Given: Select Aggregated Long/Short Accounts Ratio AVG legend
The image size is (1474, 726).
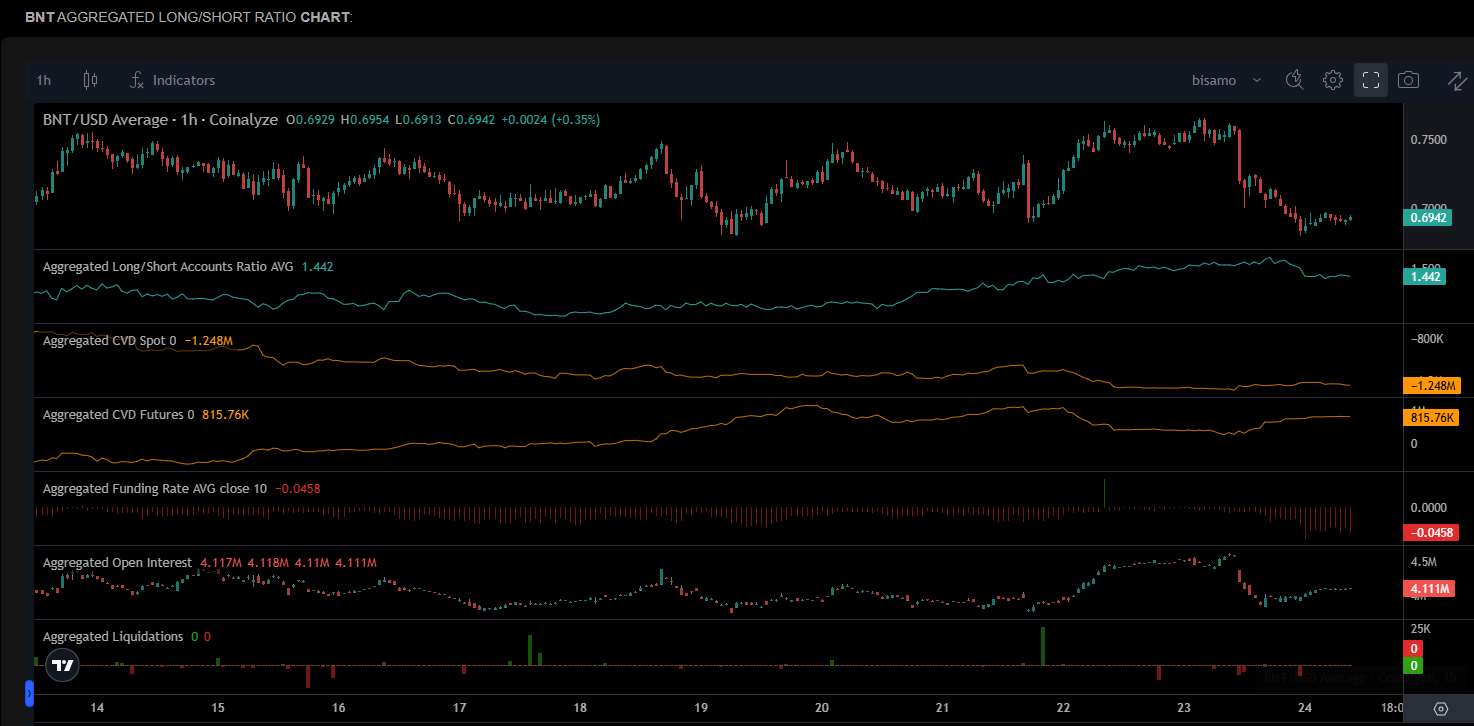Looking at the screenshot, I should 168,267.
